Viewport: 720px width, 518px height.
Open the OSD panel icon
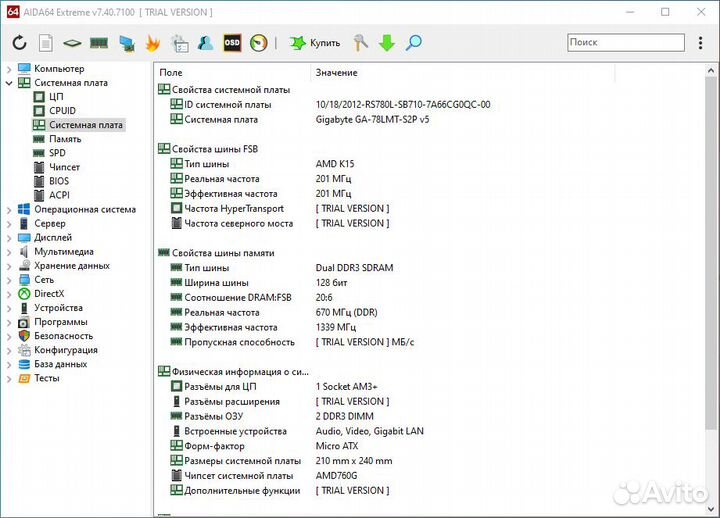click(232, 43)
